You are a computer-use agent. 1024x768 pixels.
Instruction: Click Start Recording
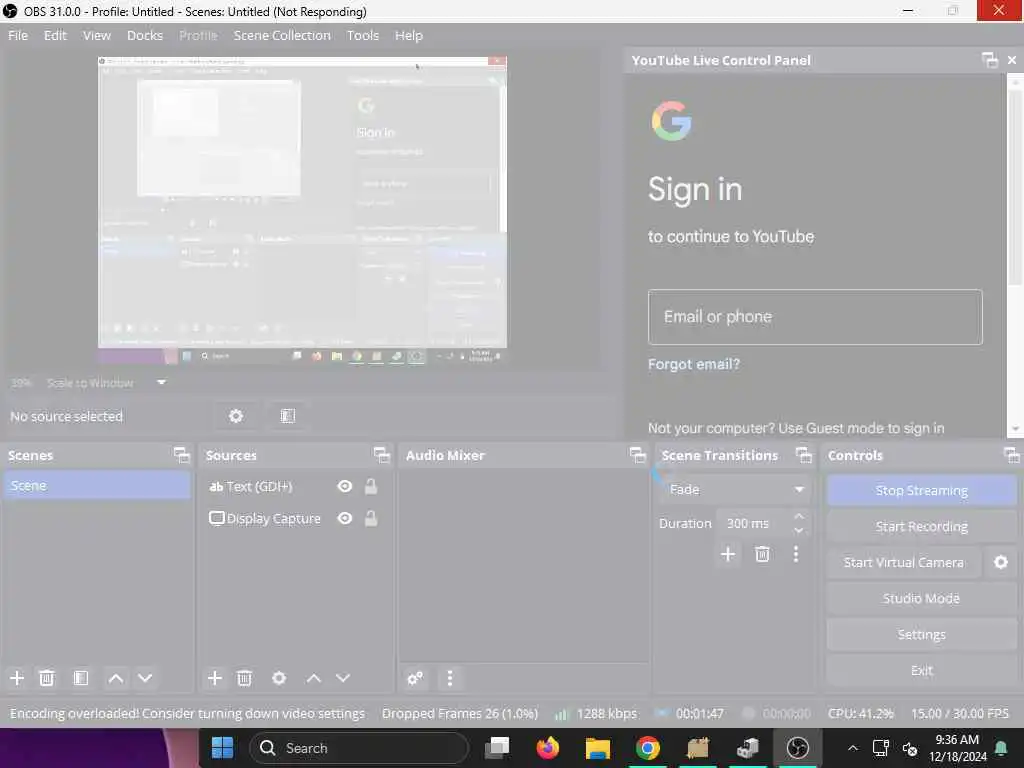tap(921, 526)
